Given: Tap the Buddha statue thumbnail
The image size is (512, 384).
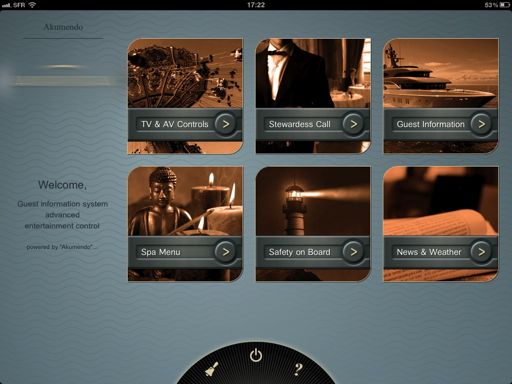Looking at the screenshot, I should coord(185,202).
